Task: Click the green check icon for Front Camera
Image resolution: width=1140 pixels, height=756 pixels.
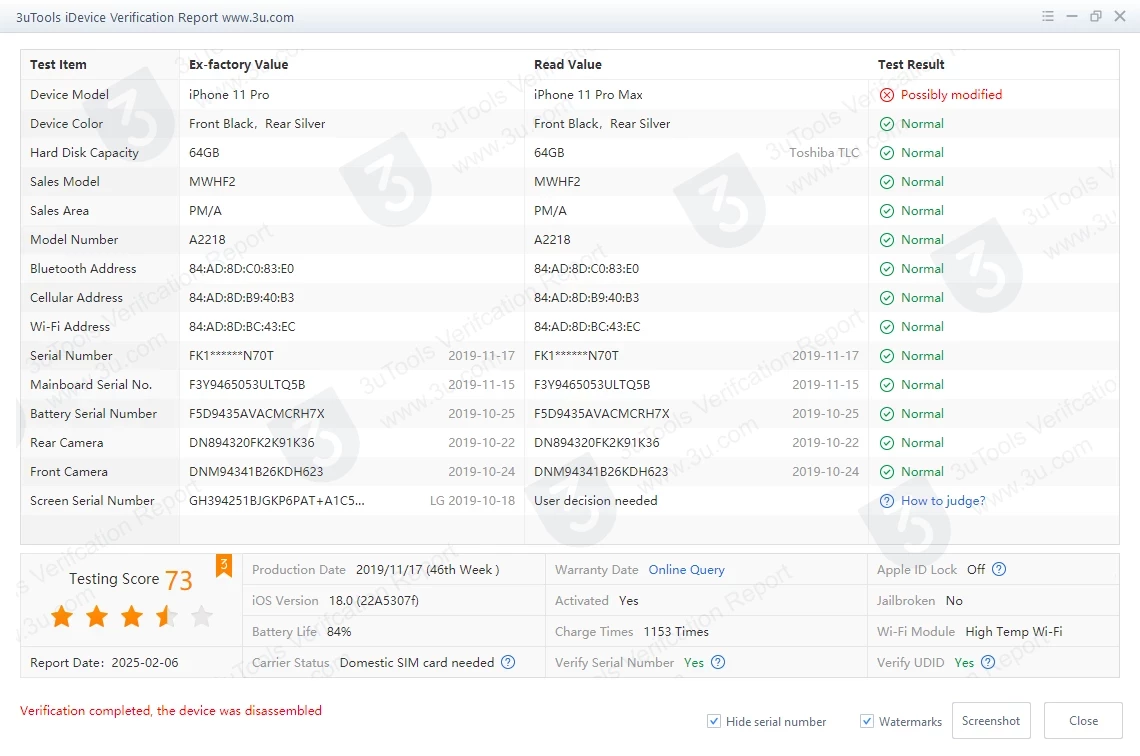Action: (x=887, y=472)
